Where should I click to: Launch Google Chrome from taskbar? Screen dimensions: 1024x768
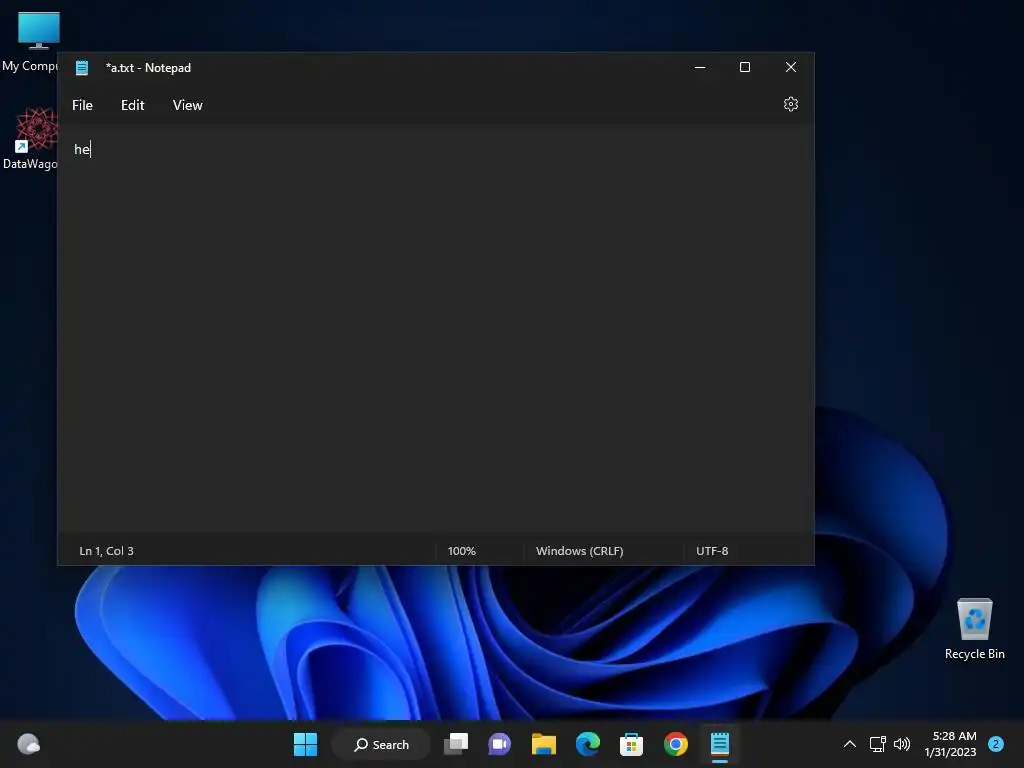pos(675,744)
